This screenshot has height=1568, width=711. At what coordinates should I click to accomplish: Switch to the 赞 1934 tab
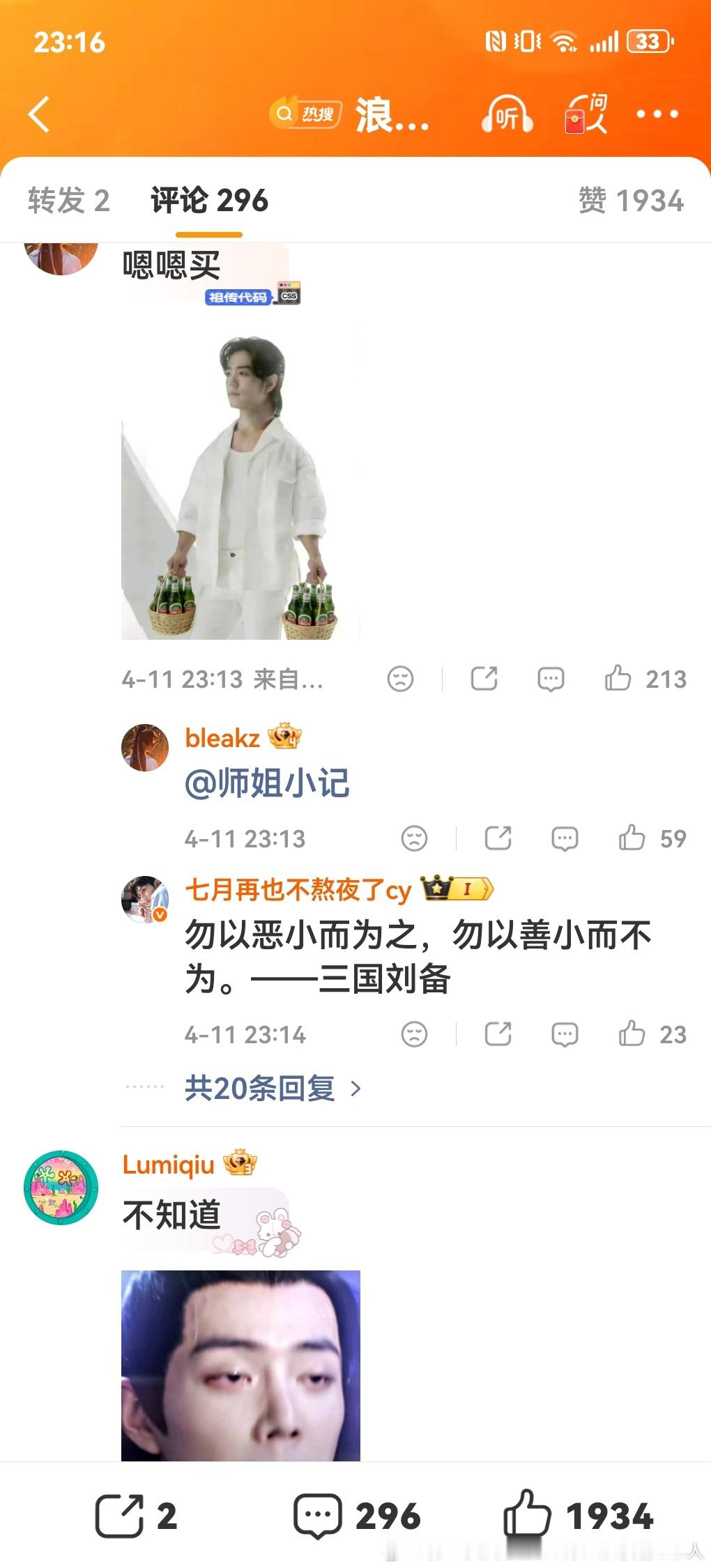(x=631, y=201)
